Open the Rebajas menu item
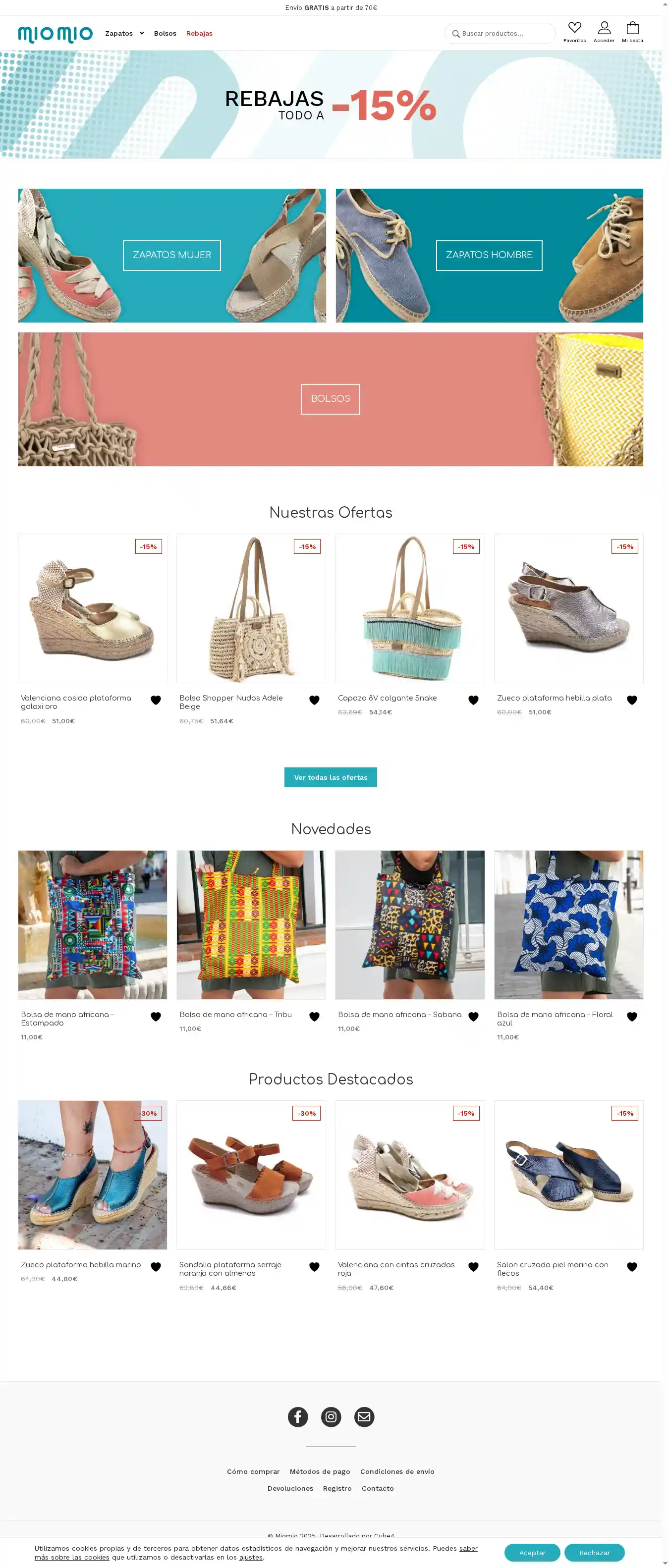669x1568 pixels. click(199, 34)
